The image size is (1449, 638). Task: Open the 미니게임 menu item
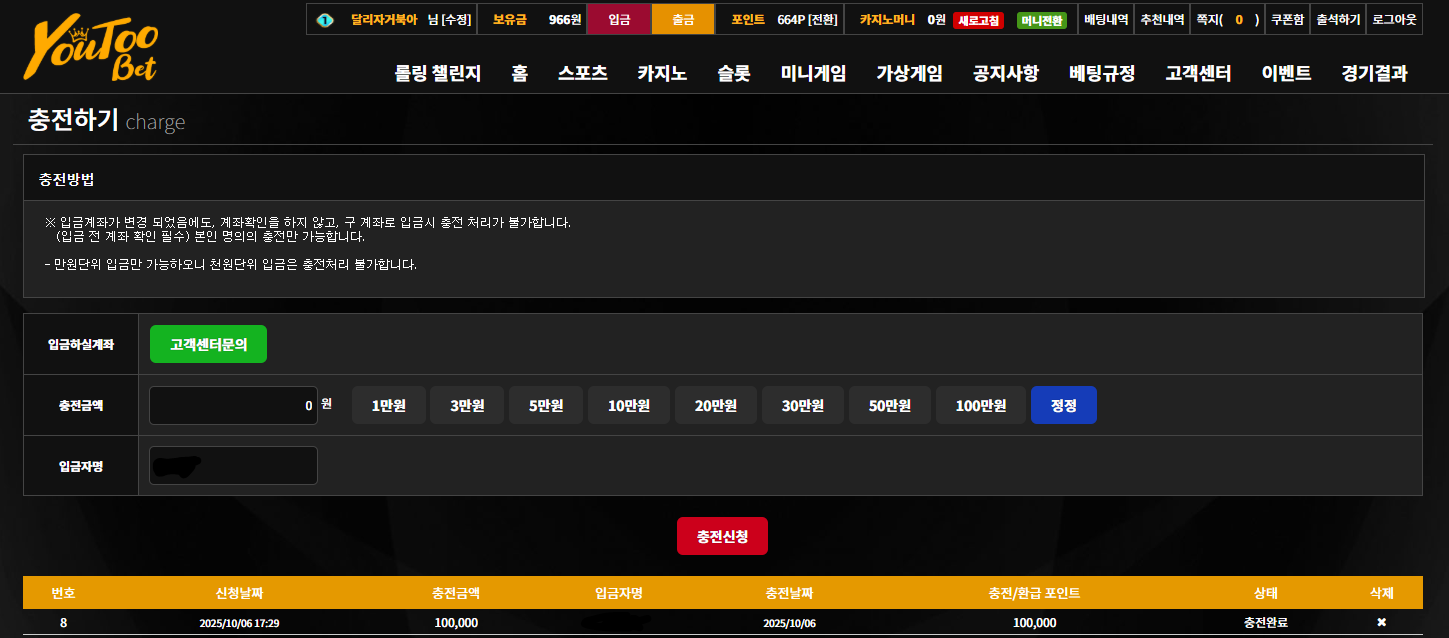813,73
